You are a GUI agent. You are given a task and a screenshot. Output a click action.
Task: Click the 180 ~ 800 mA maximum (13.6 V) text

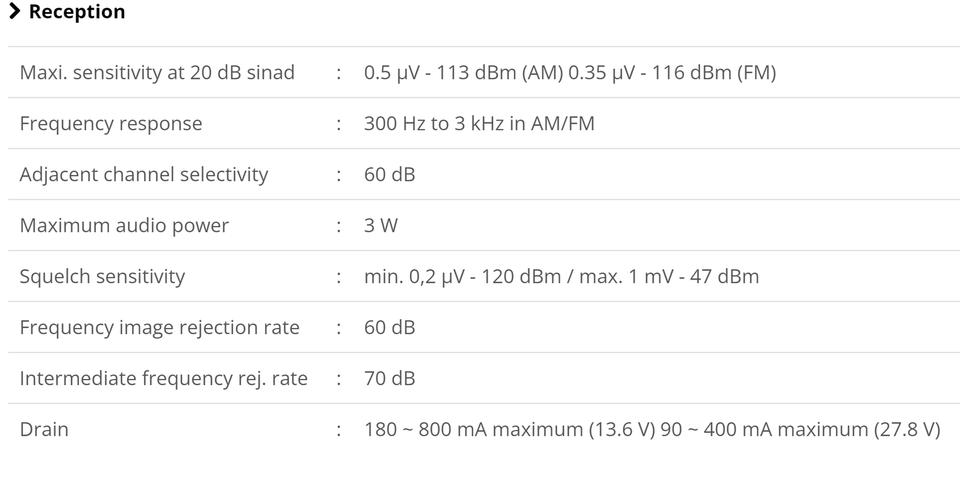point(509,430)
